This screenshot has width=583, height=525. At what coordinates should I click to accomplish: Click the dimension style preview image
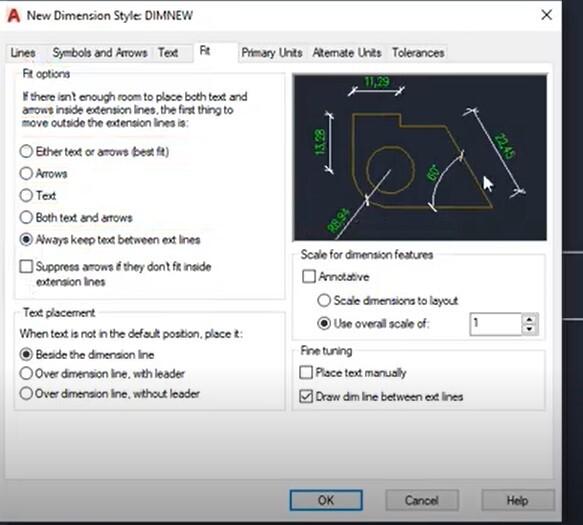(420, 157)
